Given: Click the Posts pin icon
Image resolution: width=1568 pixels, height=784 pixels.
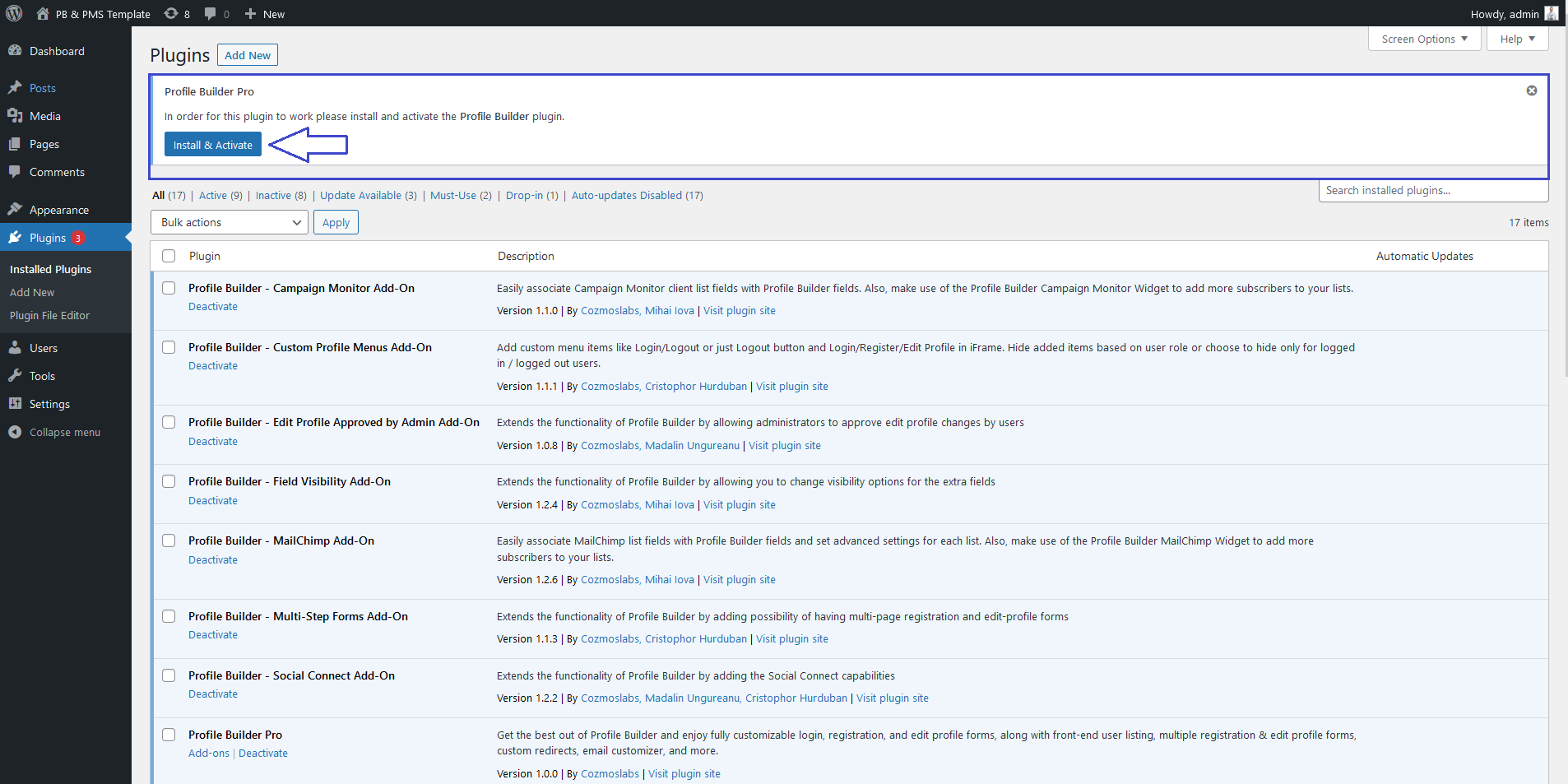Looking at the screenshot, I should click(x=15, y=87).
